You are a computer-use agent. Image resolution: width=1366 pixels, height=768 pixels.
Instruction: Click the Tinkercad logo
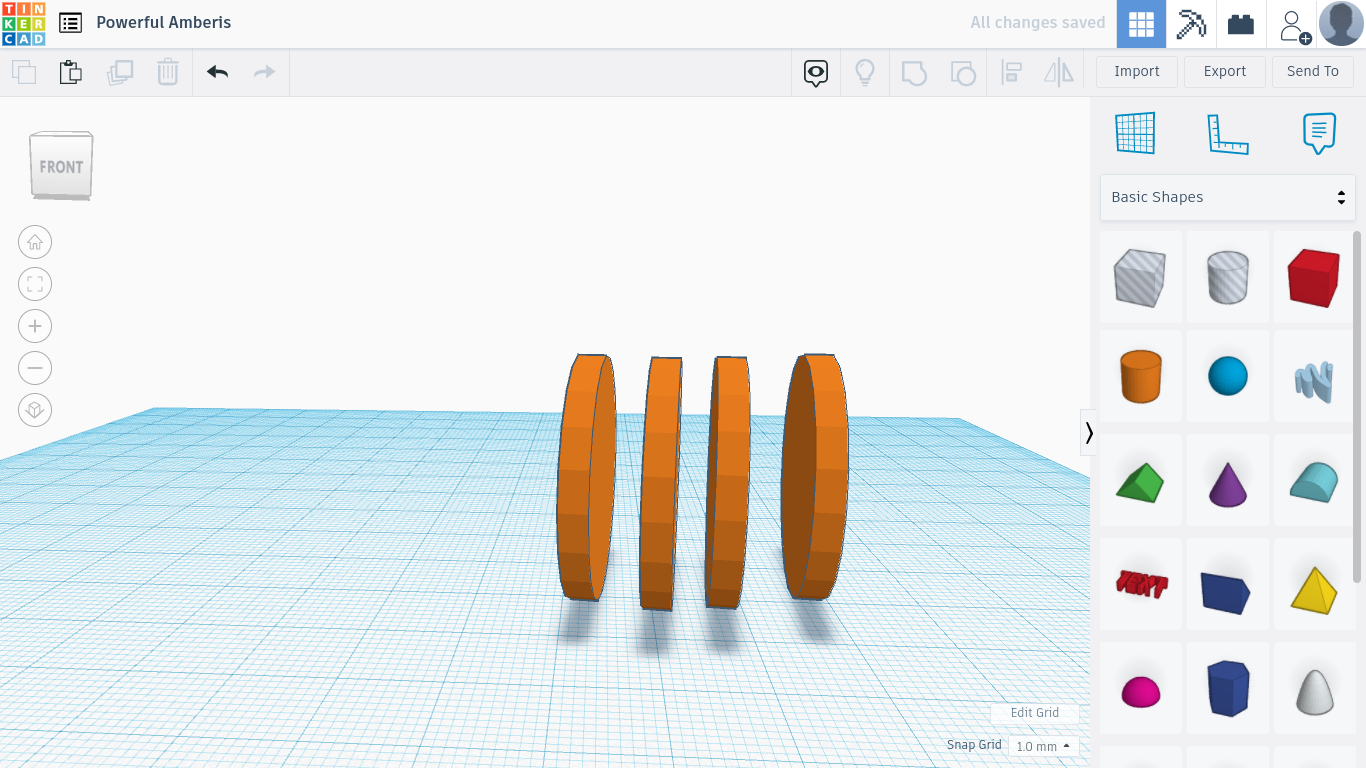click(23, 24)
